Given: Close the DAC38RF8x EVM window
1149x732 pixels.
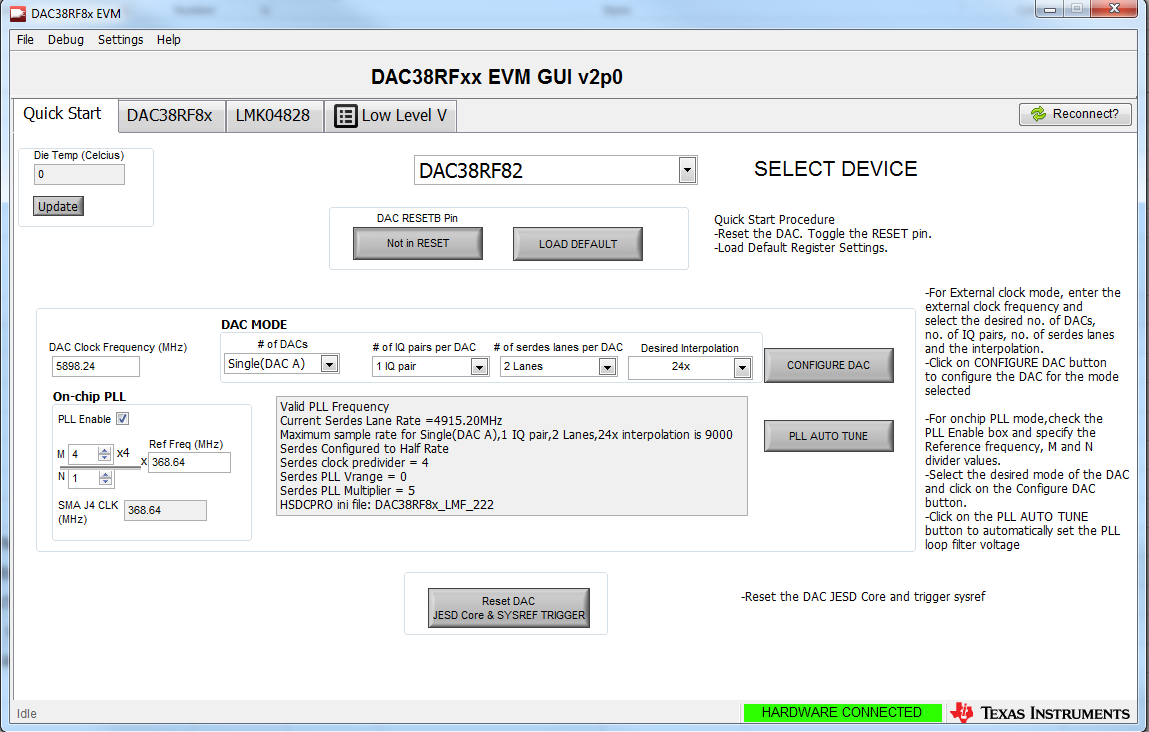Looking at the screenshot, I should tap(1114, 9).
